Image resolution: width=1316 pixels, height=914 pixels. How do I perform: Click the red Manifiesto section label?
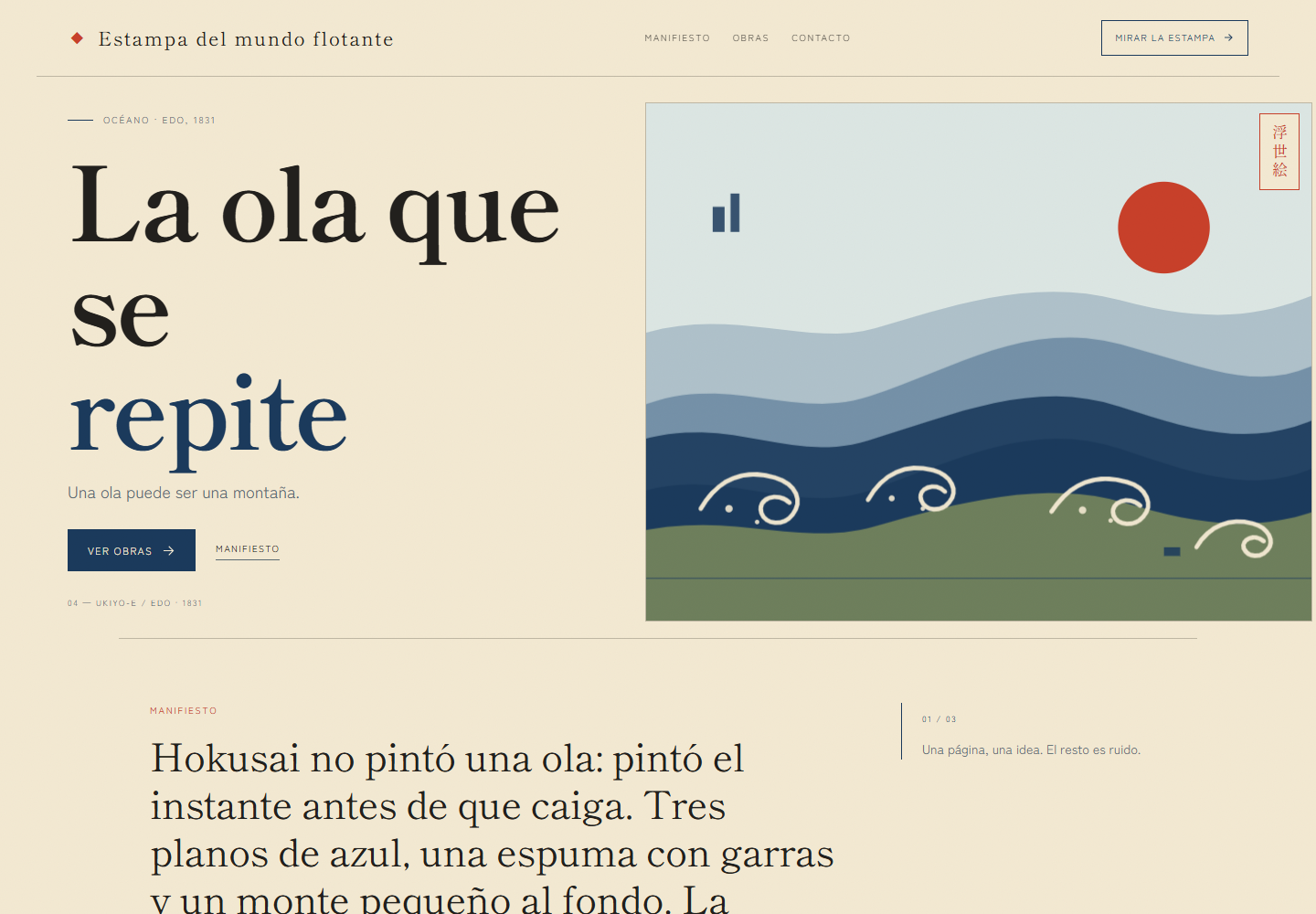click(x=184, y=710)
